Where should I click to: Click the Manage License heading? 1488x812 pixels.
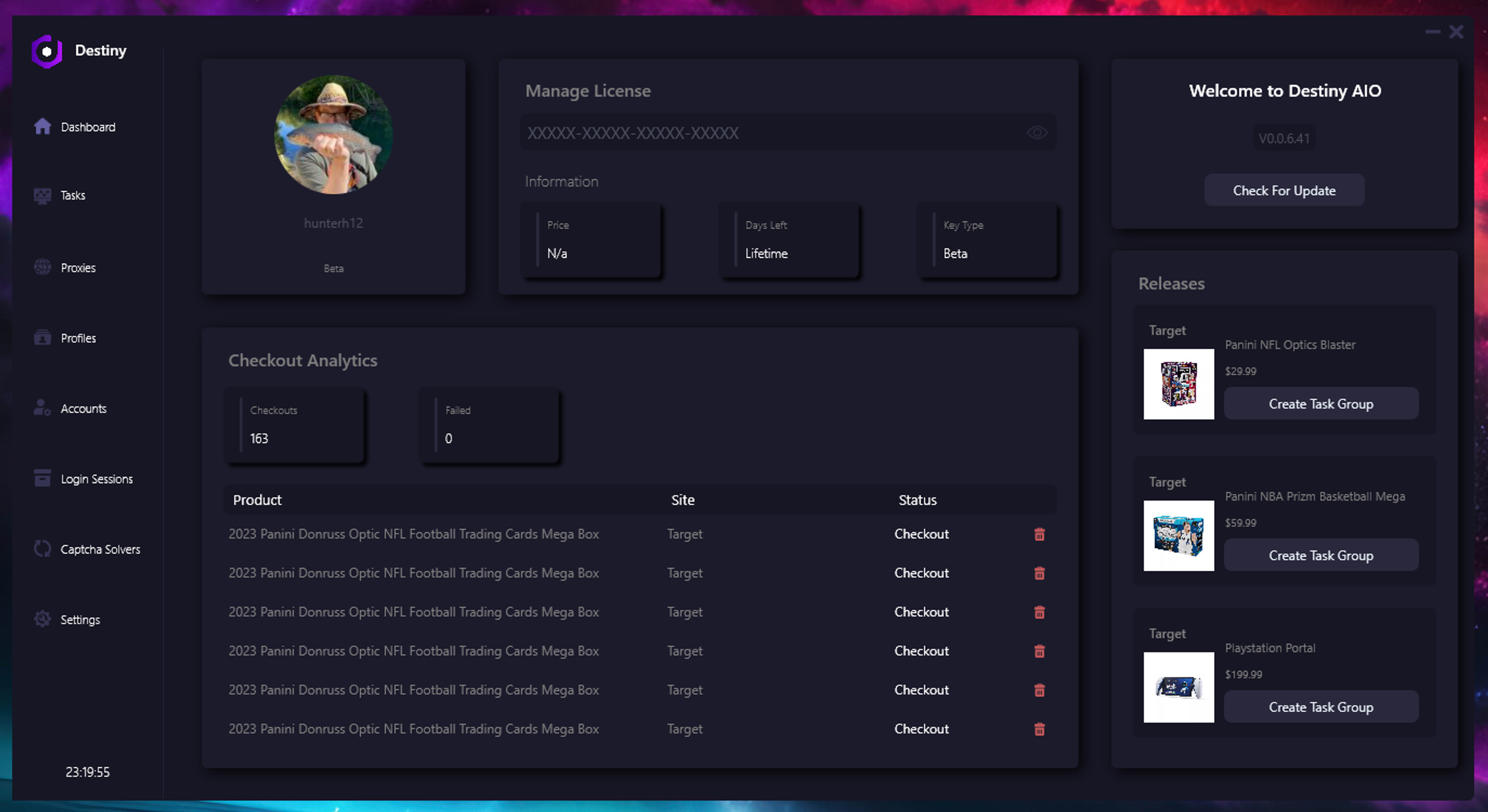coord(588,91)
